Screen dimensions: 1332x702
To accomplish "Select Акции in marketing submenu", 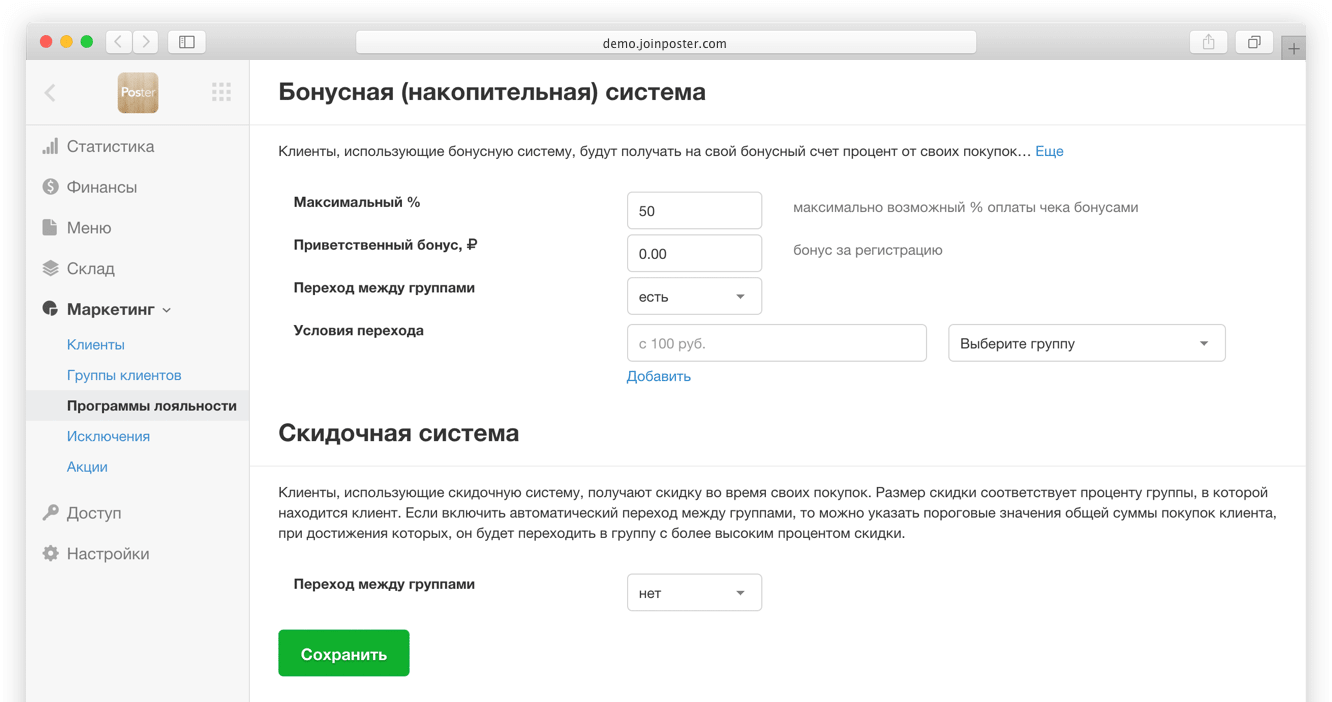I will [x=87, y=467].
